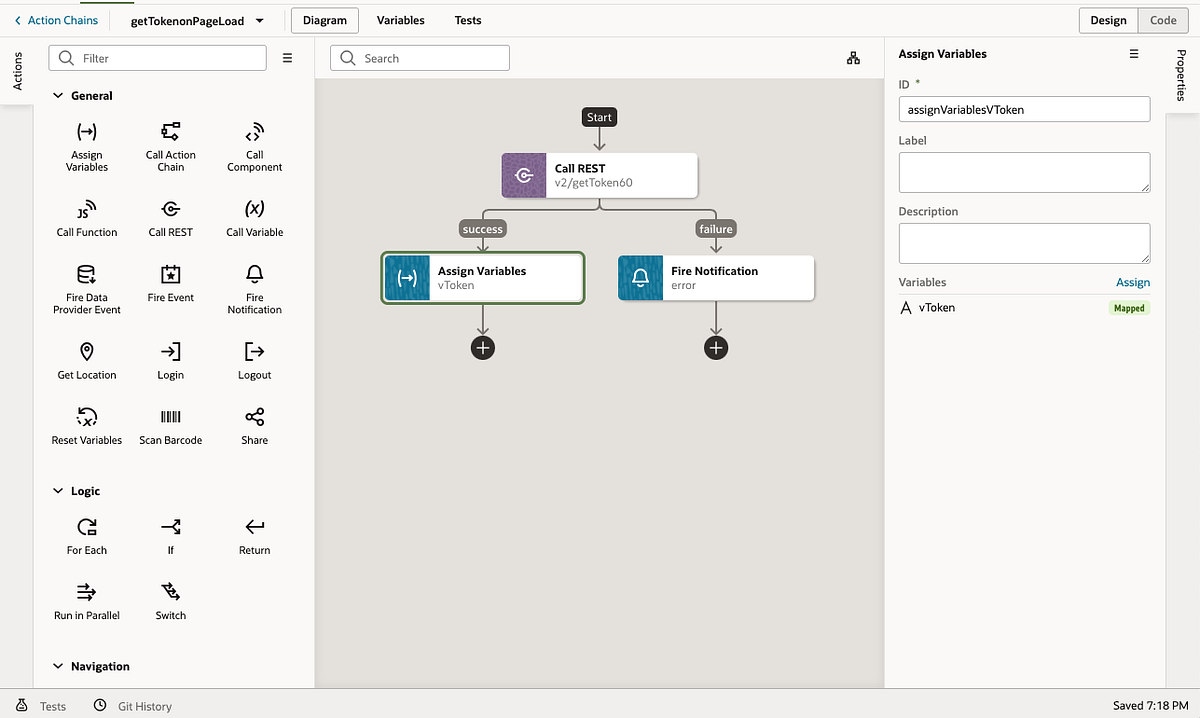Open the Git History panel
The height and width of the screenshot is (718, 1200).
click(132, 706)
